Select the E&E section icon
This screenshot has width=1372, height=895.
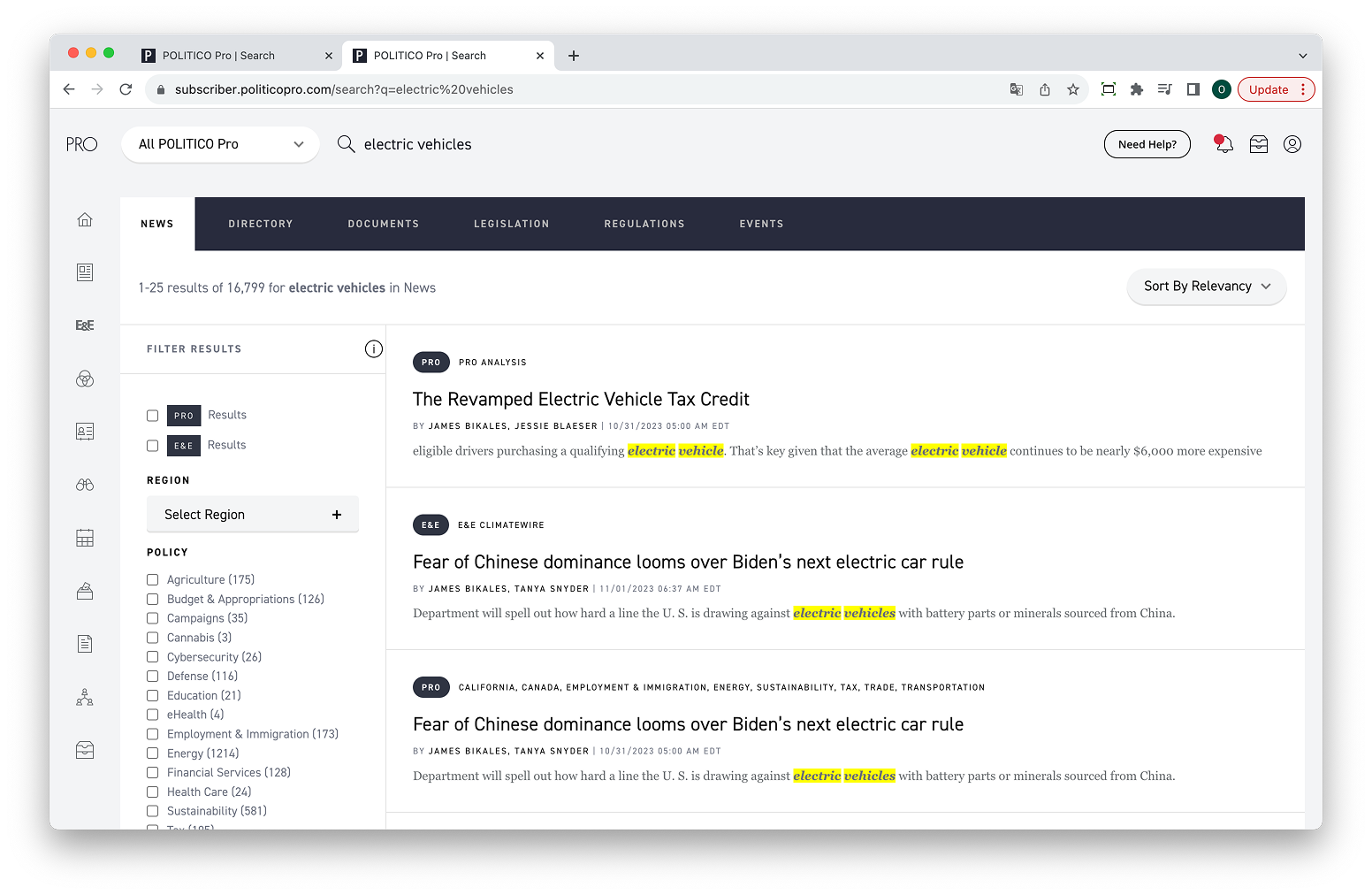(84, 325)
